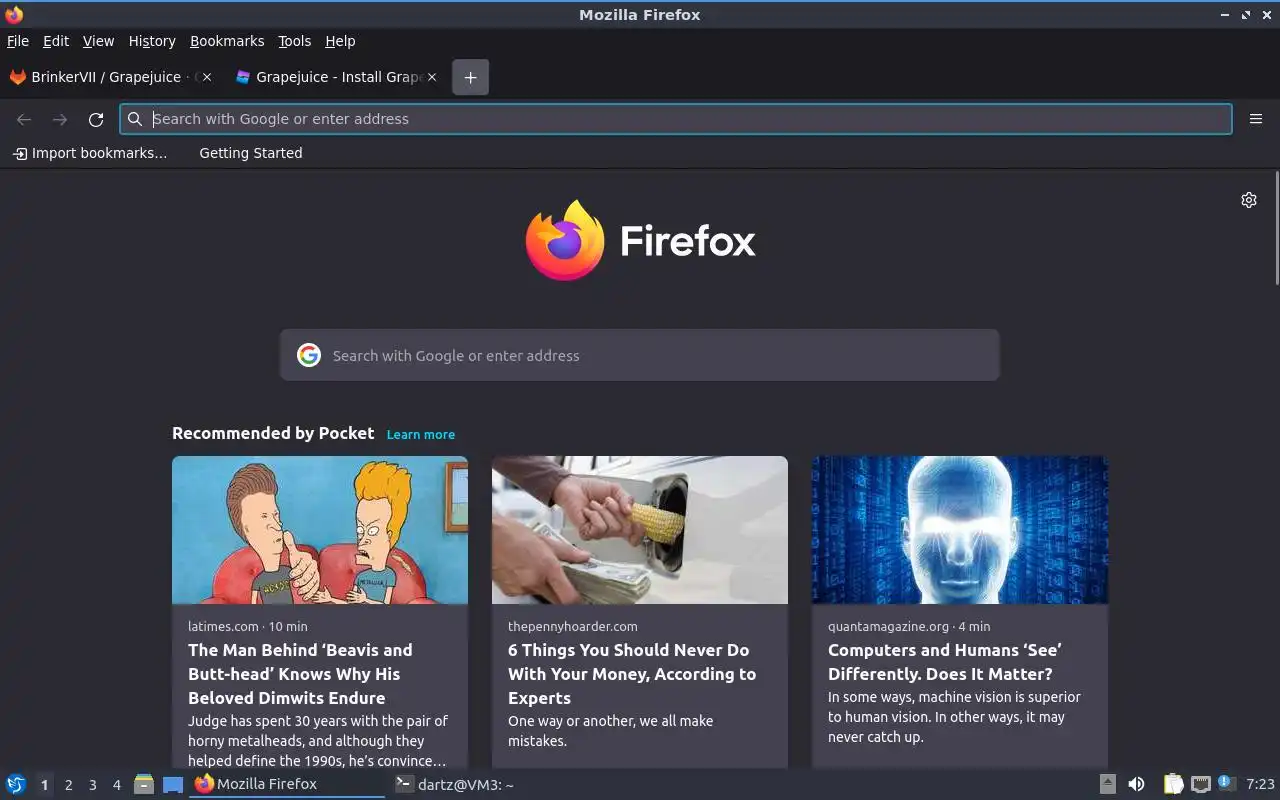Click the Beavis and Butt-head article thumbnail
Image resolution: width=1280 pixels, height=800 pixels.
320,530
